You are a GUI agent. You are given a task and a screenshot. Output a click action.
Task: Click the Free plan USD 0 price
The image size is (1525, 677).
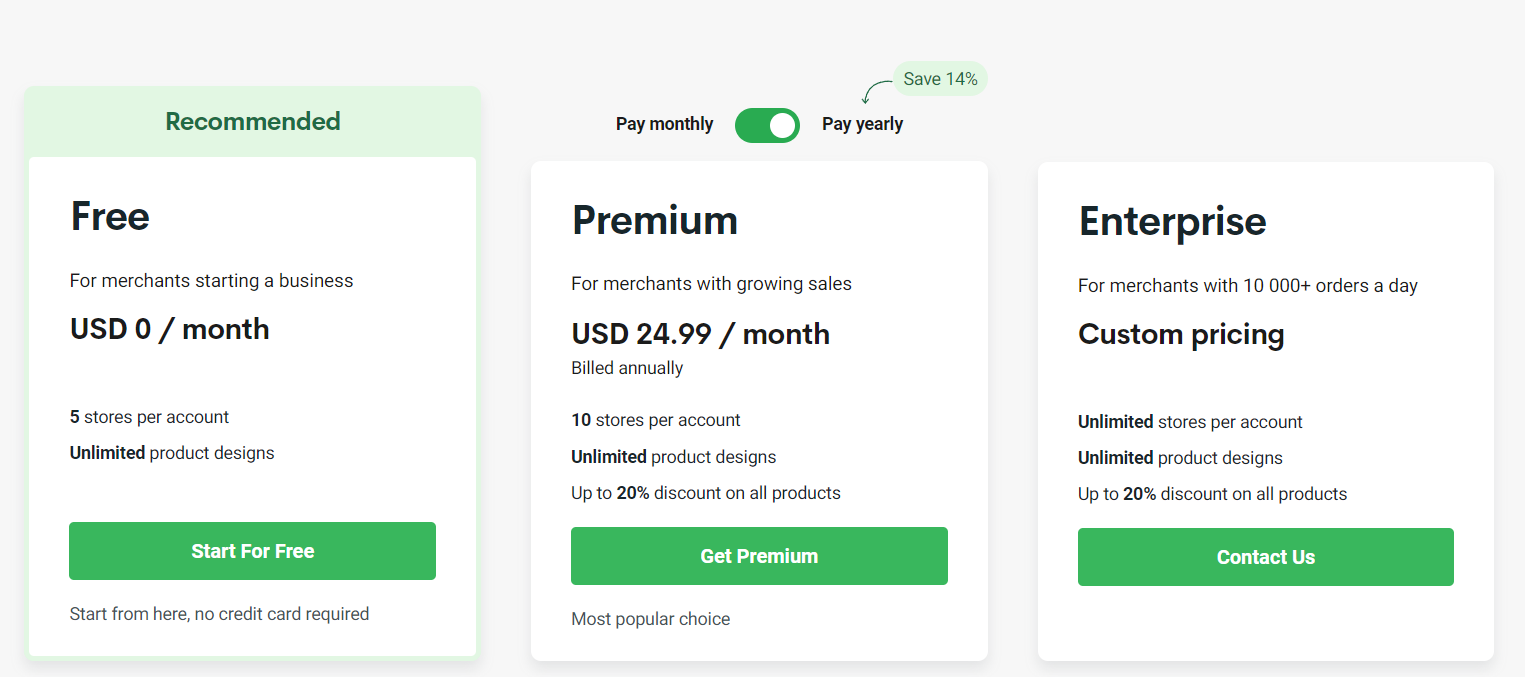pyautogui.click(x=168, y=328)
